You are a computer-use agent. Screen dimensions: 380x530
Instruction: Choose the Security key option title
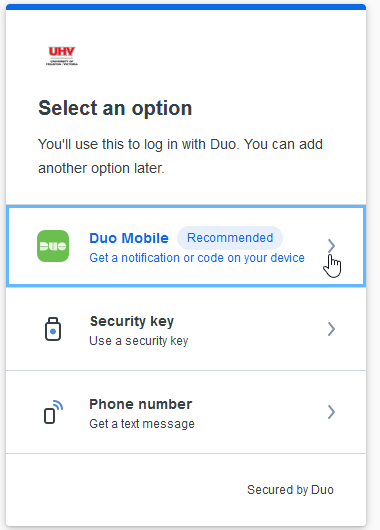pyautogui.click(x=132, y=321)
